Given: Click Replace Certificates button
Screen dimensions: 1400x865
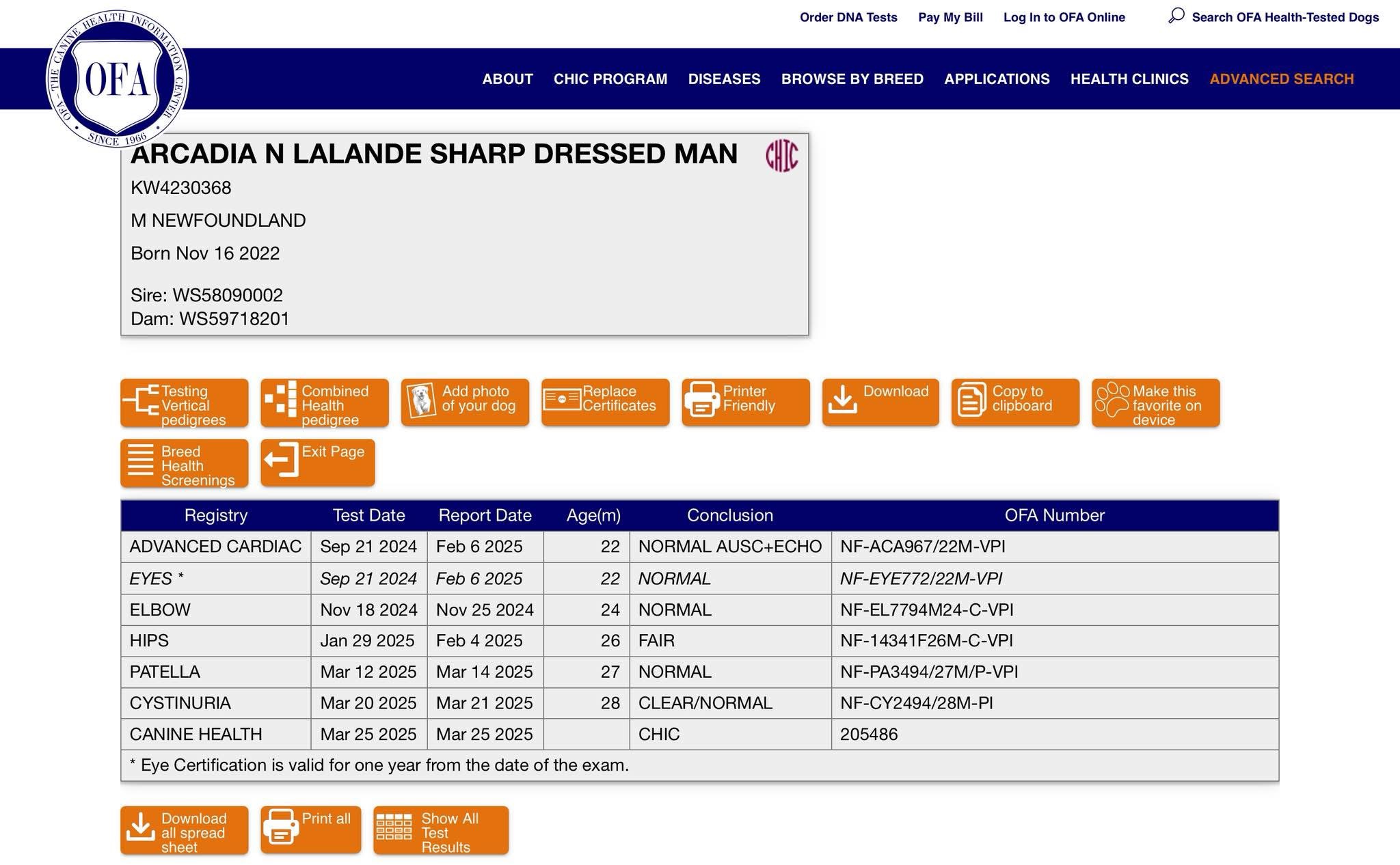Looking at the screenshot, I should pyautogui.click(x=605, y=402).
